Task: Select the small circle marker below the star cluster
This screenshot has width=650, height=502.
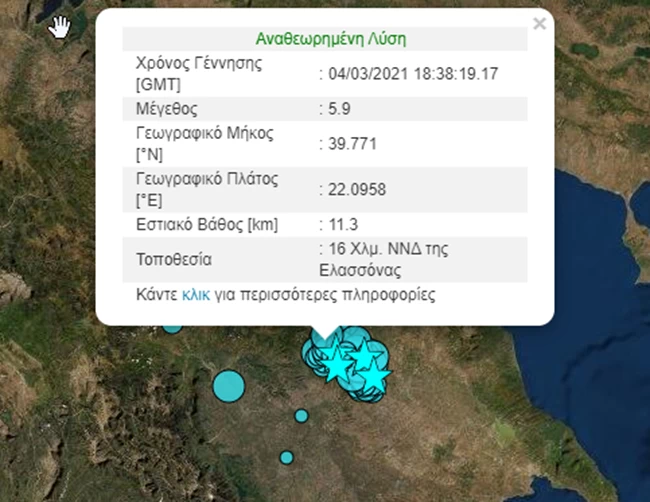Action: pyautogui.click(x=301, y=415)
